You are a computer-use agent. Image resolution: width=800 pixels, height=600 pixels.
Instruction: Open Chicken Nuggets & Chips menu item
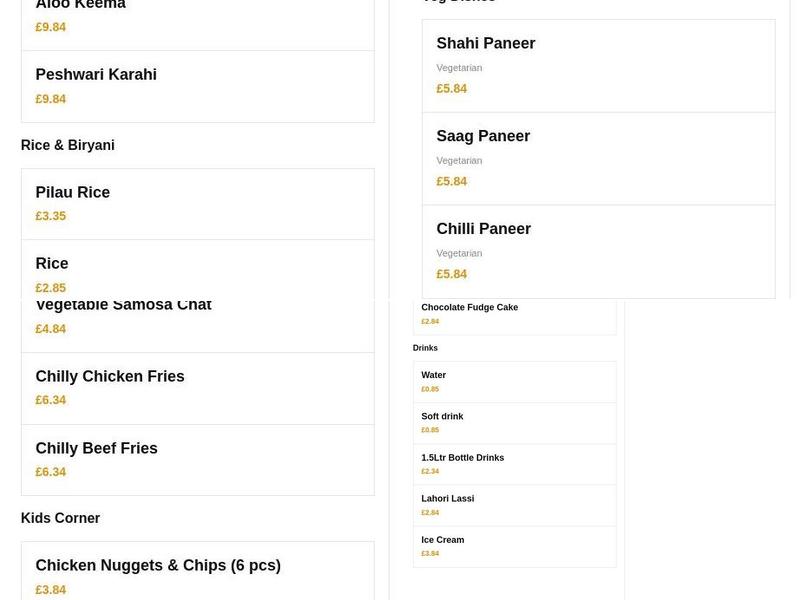pos(158,565)
